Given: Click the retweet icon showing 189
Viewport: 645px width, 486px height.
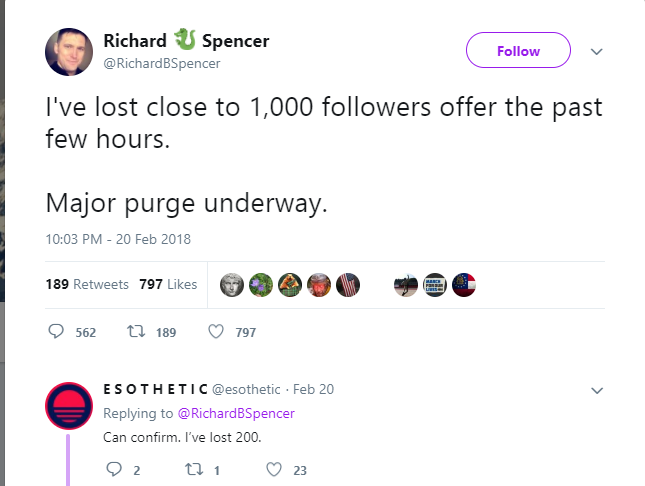Looking at the screenshot, I should (x=136, y=332).
